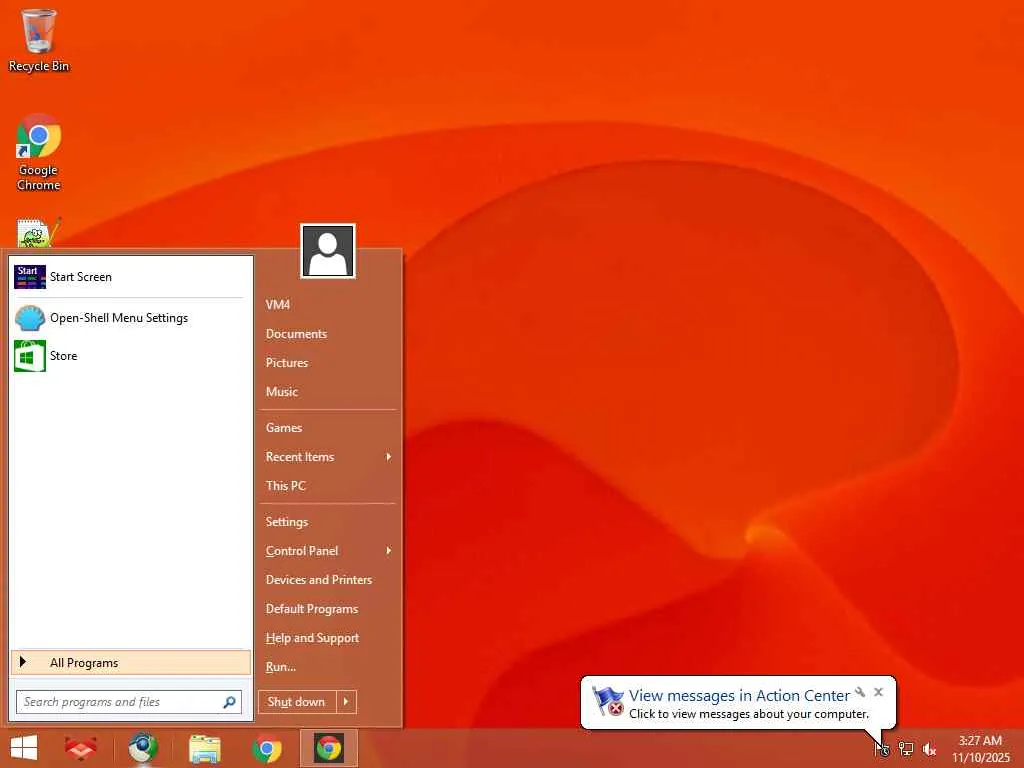This screenshot has width=1024, height=768.
Task: Open the red bird app in taskbar
Action: 81,748
